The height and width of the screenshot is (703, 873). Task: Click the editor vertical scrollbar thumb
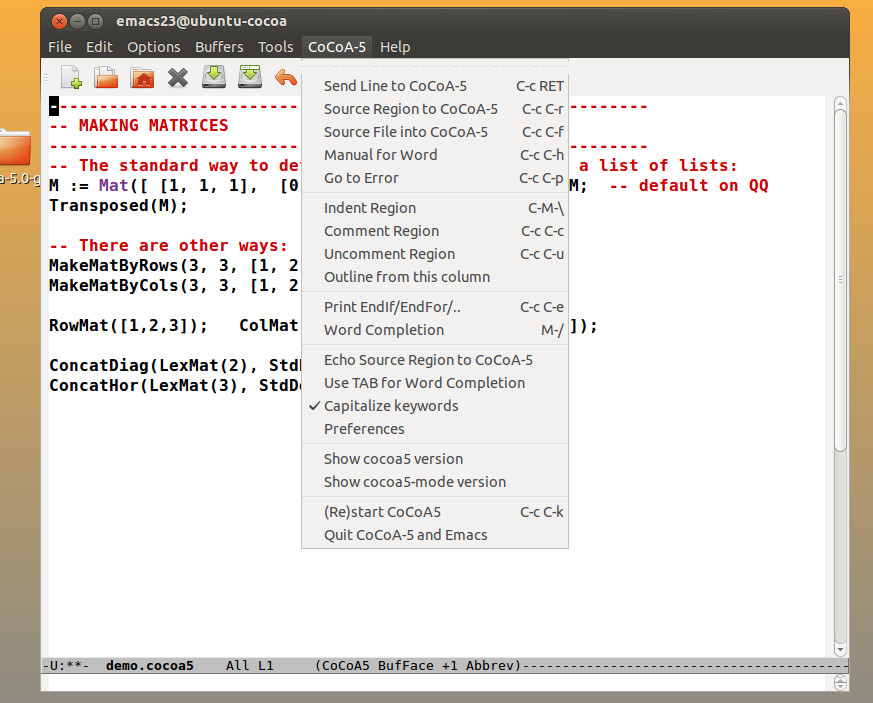pos(841,280)
